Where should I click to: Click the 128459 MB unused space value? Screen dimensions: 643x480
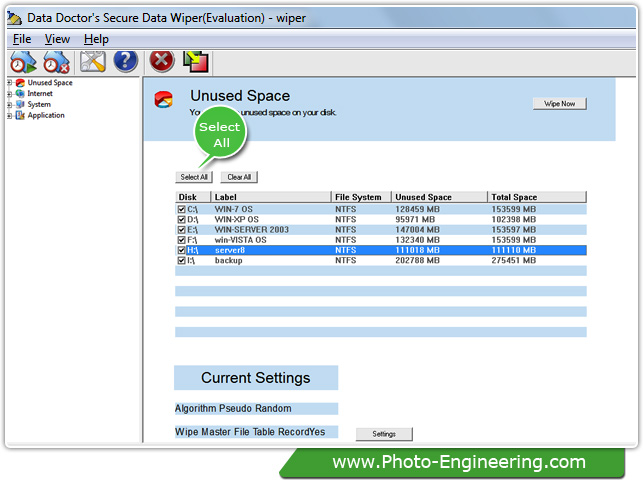click(x=417, y=209)
